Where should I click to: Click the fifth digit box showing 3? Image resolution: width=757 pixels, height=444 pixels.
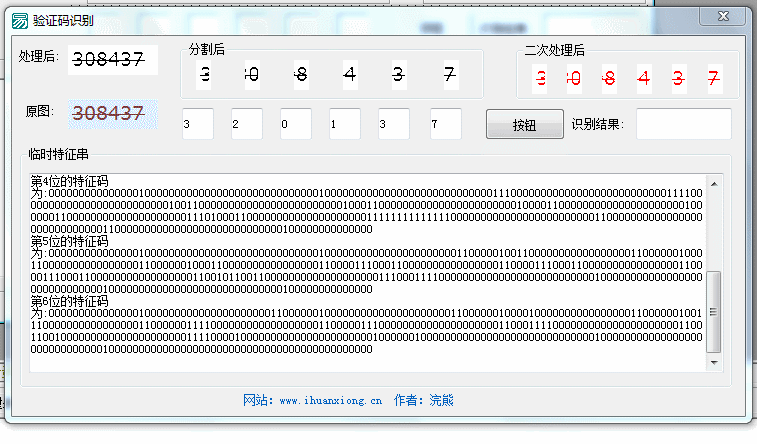click(394, 124)
